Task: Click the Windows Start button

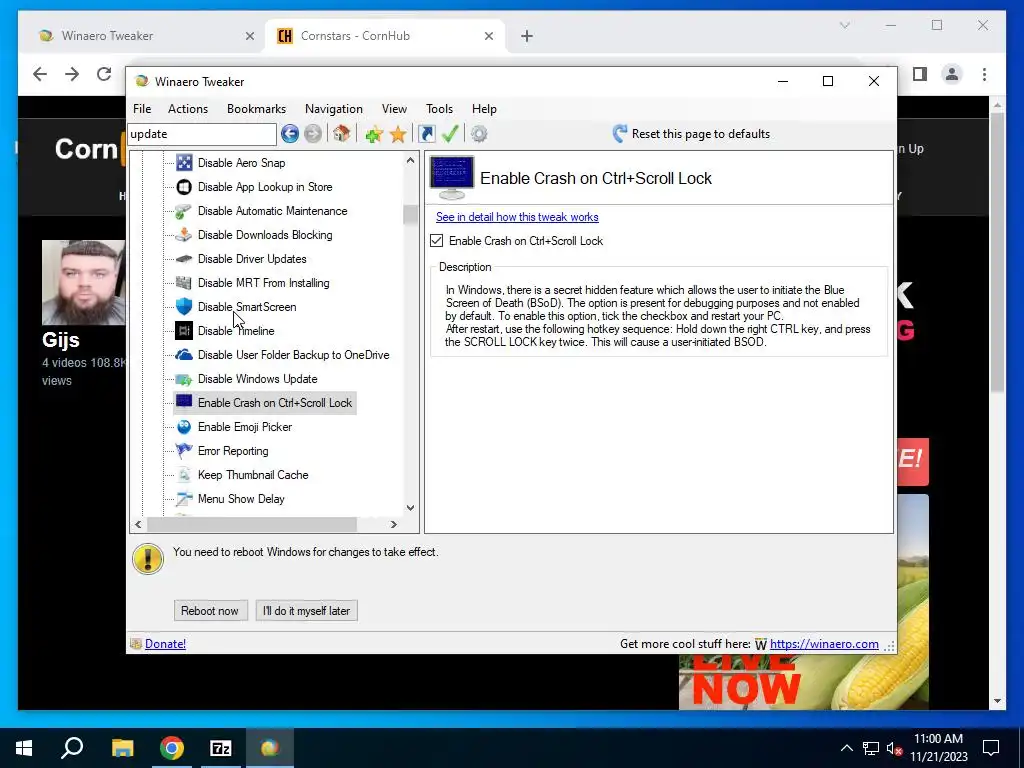Action: pyautogui.click(x=24, y=748)
